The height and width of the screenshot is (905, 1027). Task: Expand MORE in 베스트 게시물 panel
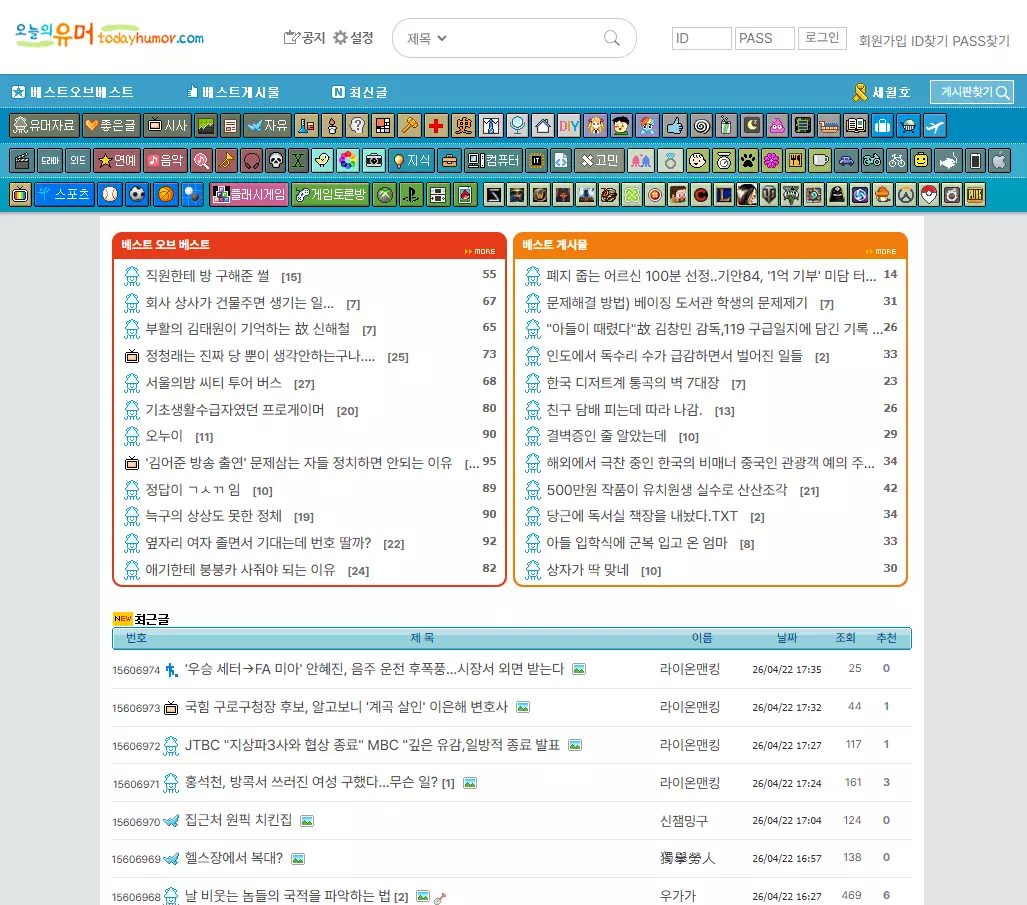881,251
